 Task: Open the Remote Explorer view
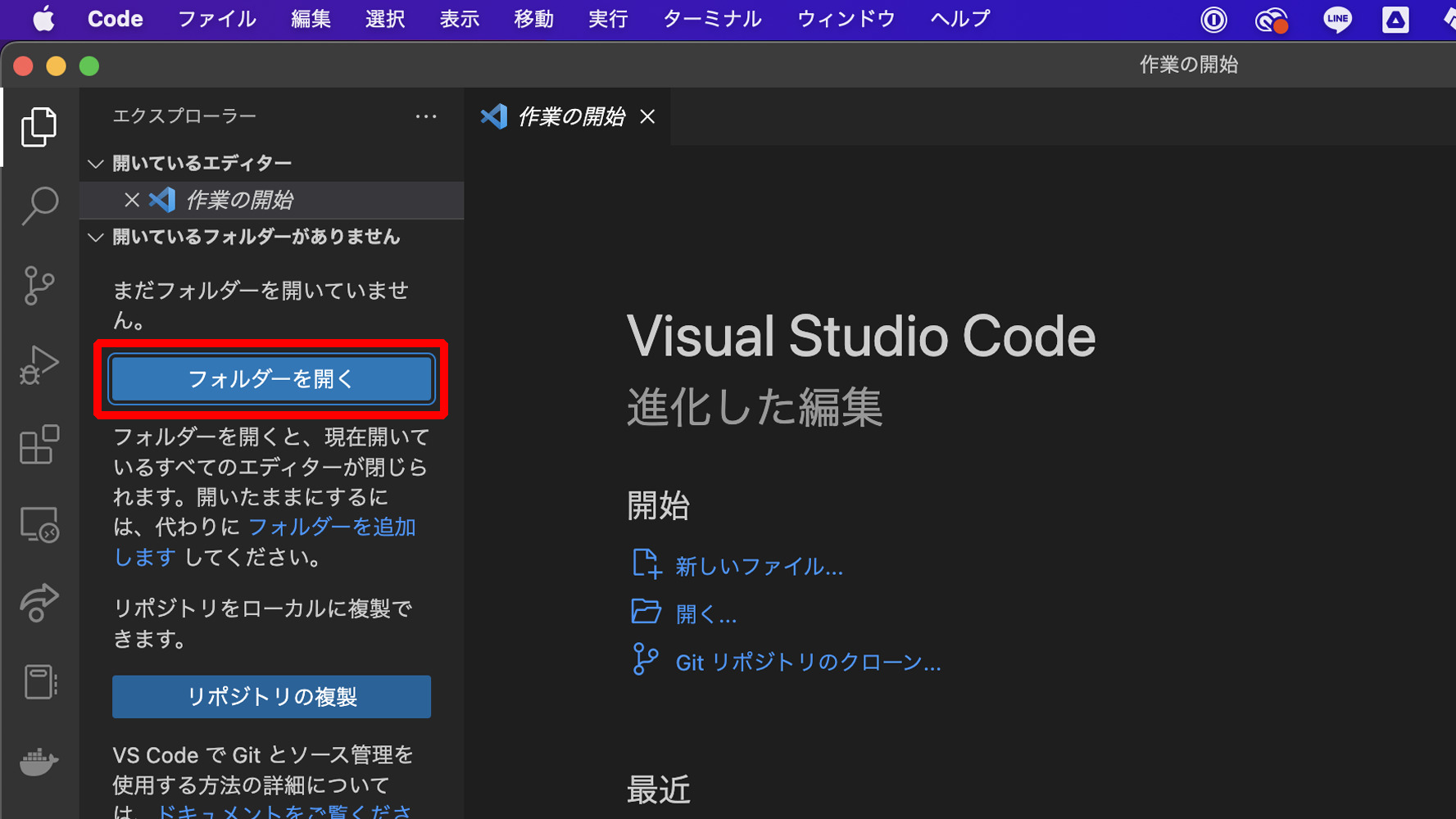(x=39, y=524)
